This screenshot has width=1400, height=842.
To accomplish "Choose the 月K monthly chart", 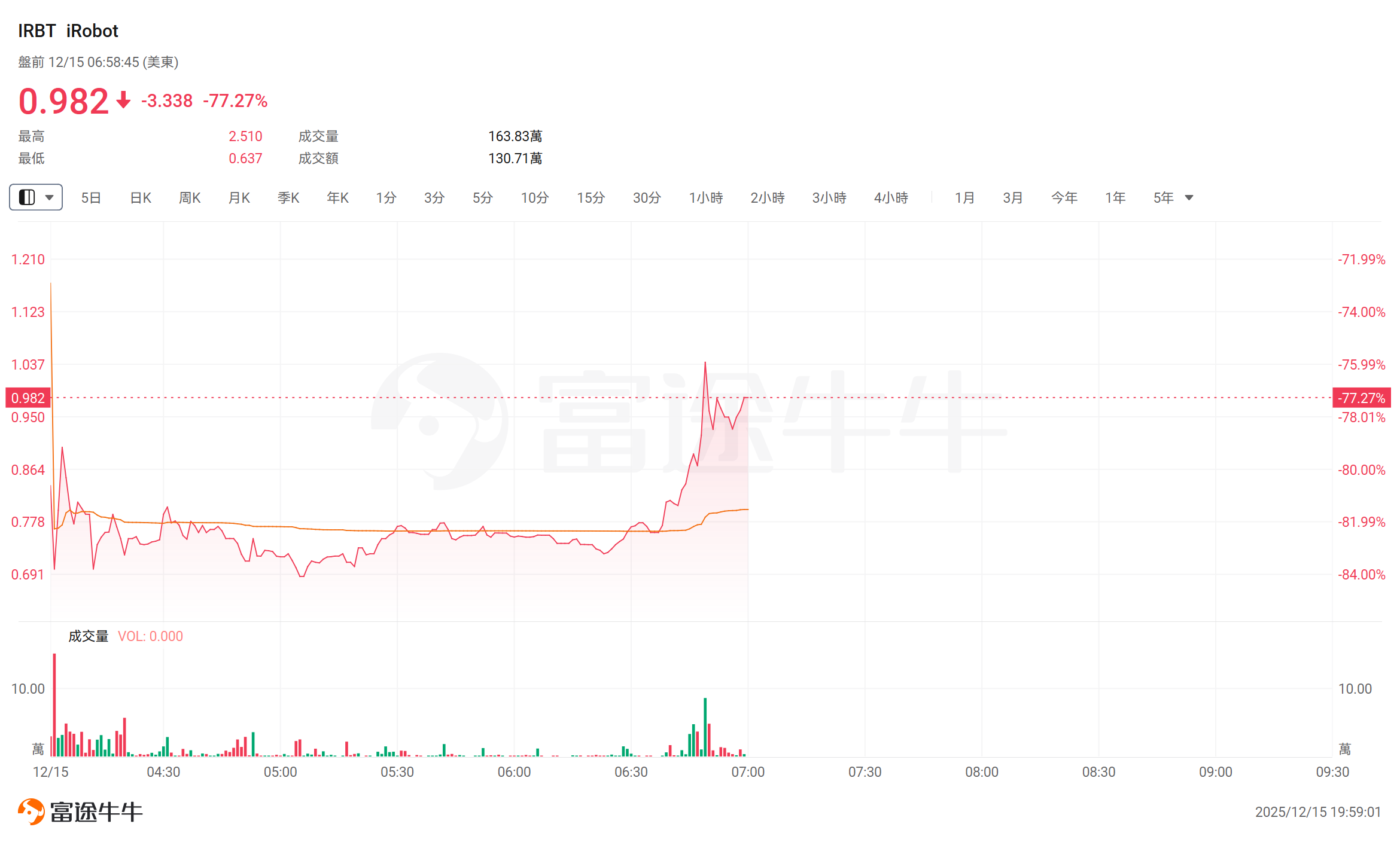I will (239, 197).
